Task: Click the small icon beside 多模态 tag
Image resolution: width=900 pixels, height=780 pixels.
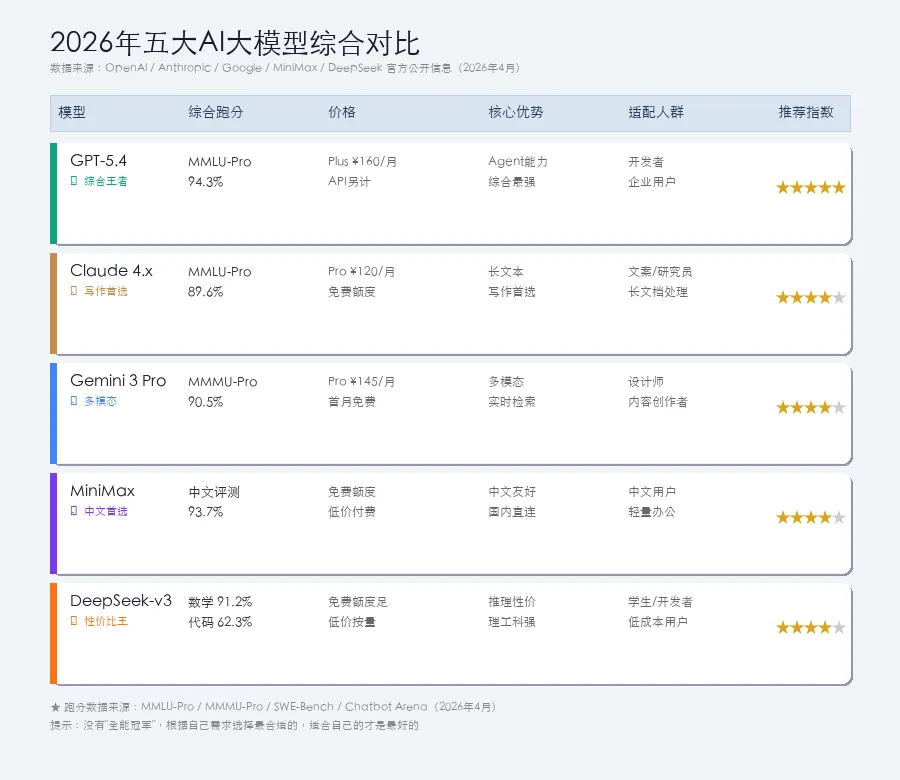Action: point(74,401)
